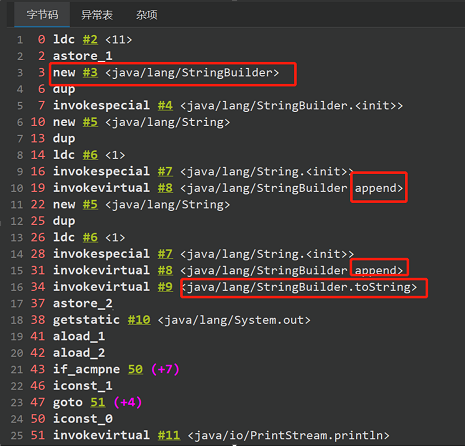Click the if_acmpne opcode text
Screen dimensions: 465x446
[86, 369]
